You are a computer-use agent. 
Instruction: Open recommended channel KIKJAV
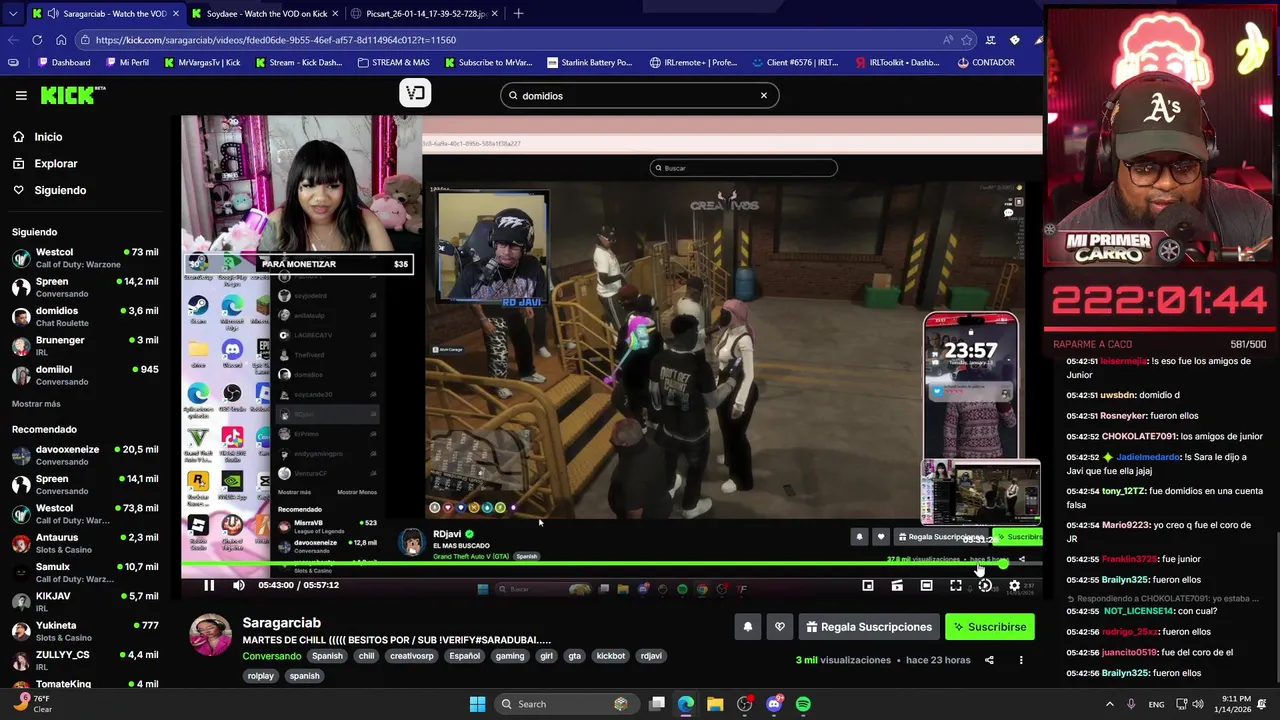(x=85, y=601)
